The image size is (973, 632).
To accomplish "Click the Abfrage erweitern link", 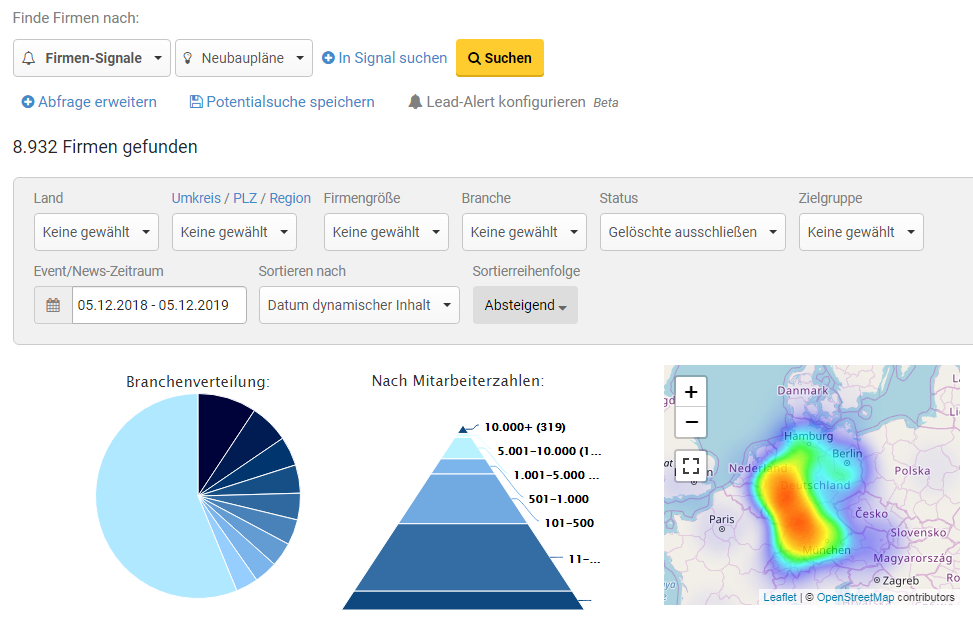I will pyautogui.click(x=89, y=102).
